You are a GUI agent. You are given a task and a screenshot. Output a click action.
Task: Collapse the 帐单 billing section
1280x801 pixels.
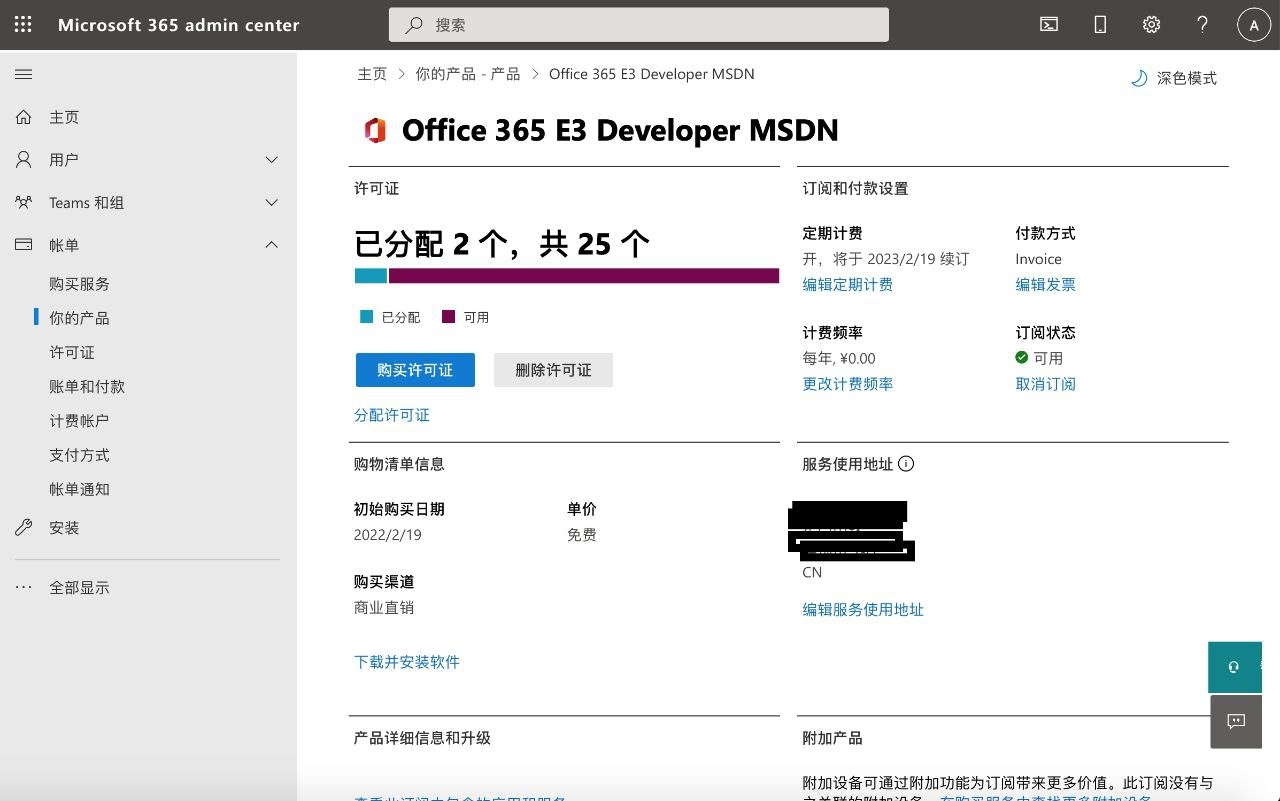(x=271, y=245)
